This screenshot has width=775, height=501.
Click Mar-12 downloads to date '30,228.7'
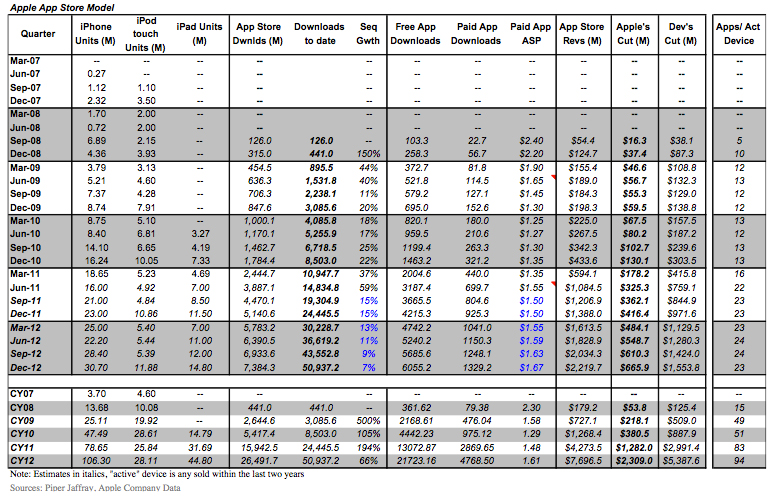point(321,328)
